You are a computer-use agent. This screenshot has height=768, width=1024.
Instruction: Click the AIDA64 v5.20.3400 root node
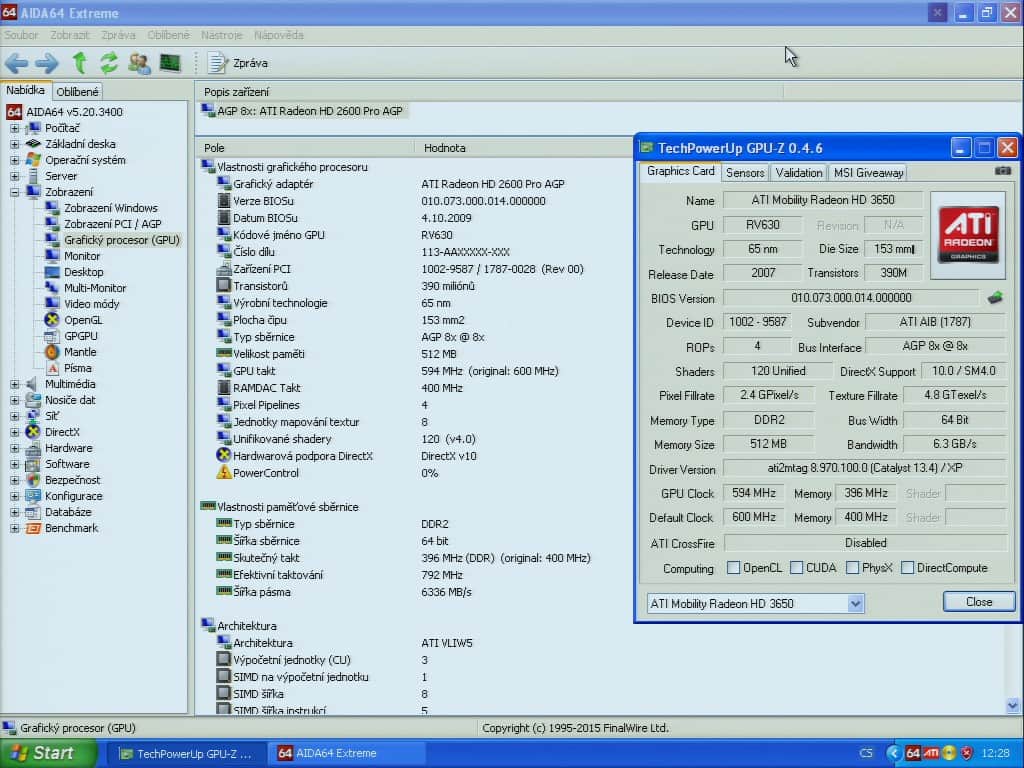(x=74, y=112)
